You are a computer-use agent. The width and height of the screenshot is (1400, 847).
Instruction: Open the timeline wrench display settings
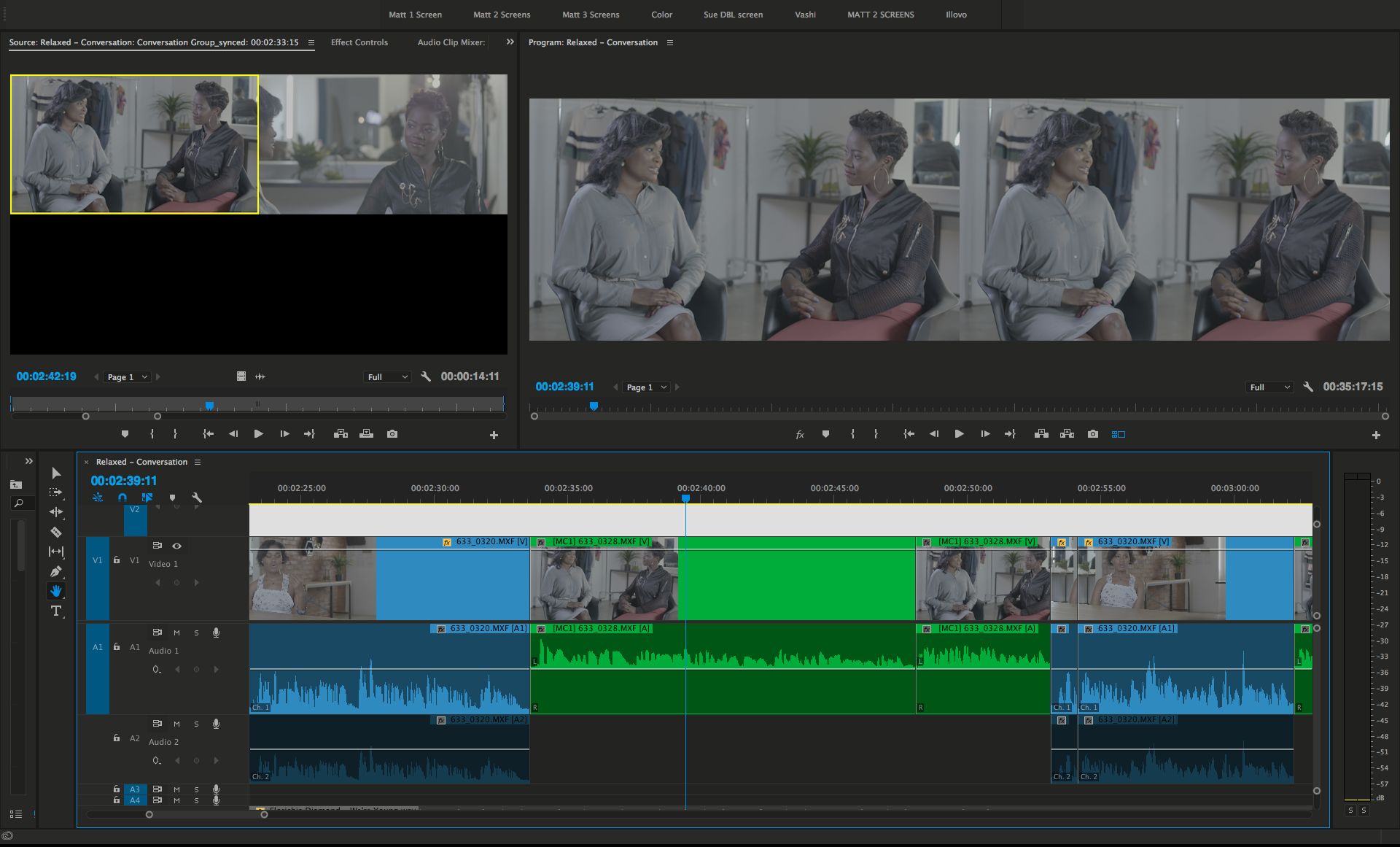click(x=196, y=498)
